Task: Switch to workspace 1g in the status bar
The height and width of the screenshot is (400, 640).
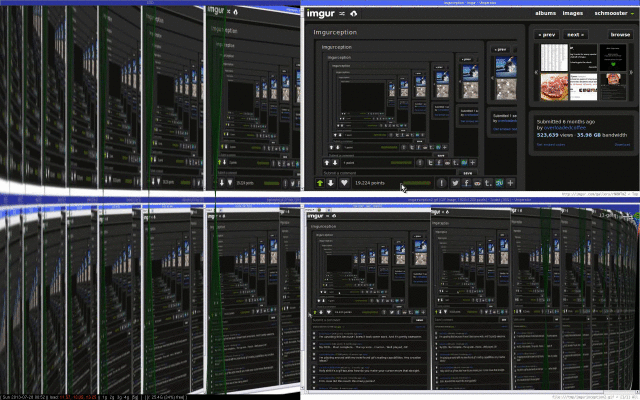Action: coord(105,397)
